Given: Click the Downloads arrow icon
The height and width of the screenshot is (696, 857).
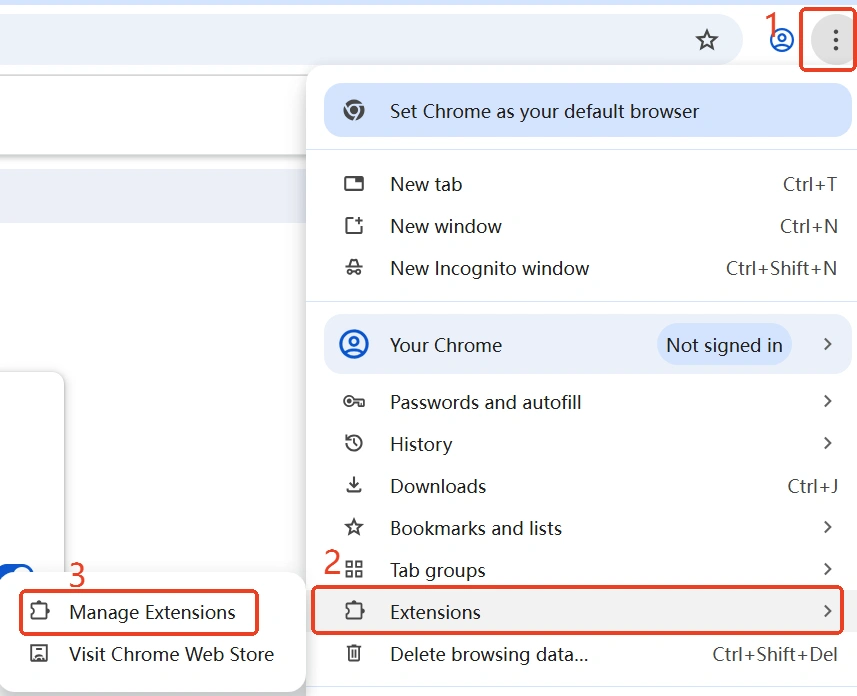Looking at the screenshot, I should [x=354, y=486].
